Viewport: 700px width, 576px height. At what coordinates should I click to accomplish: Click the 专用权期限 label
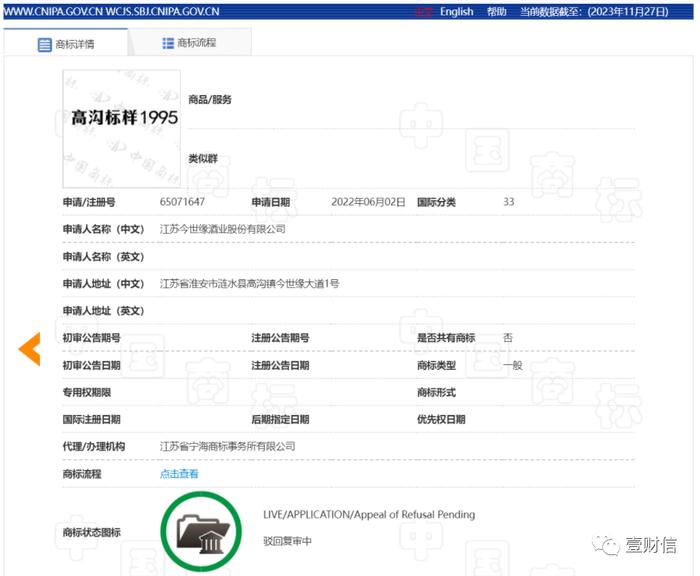87,392
